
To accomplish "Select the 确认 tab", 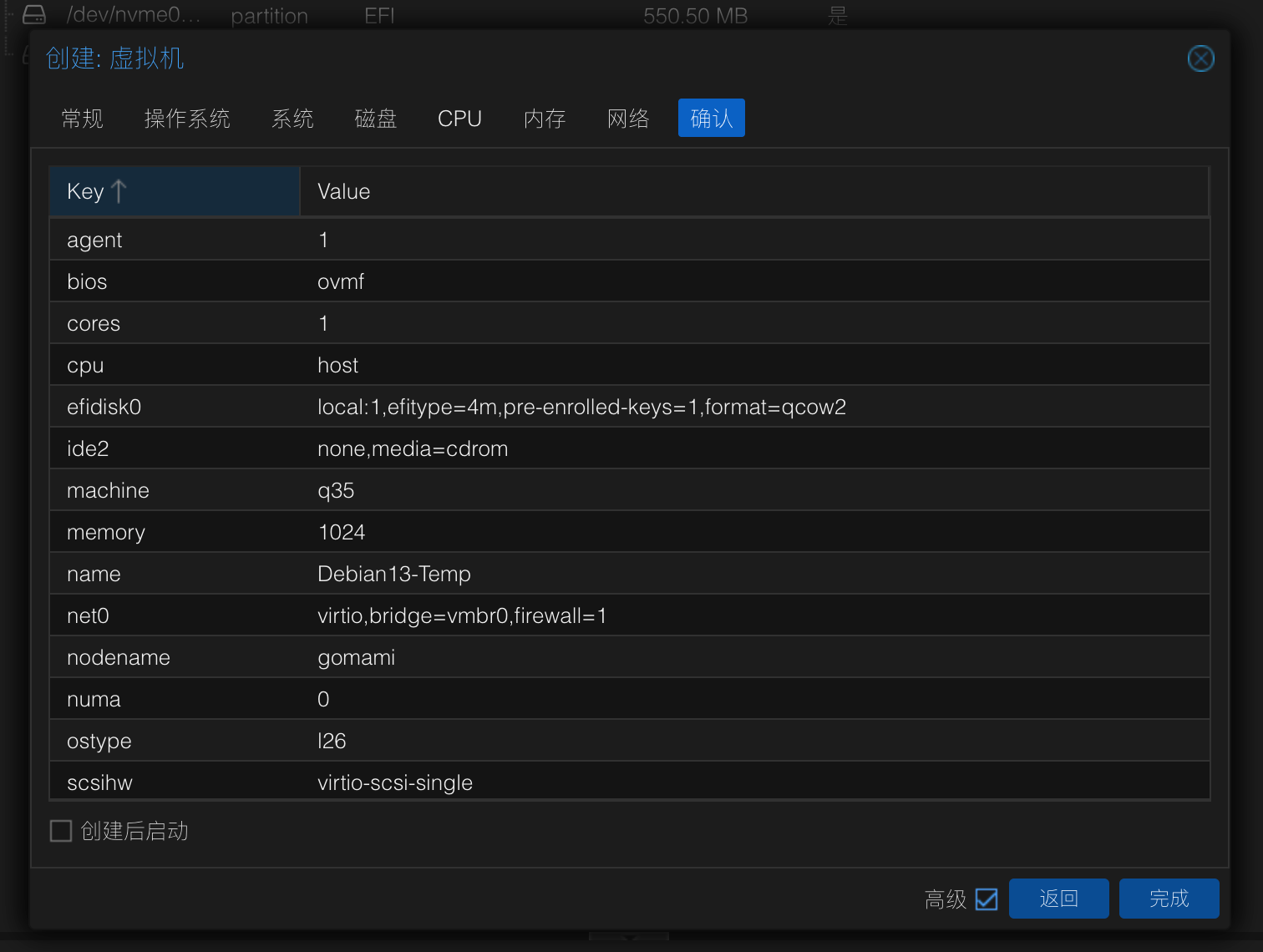I will (711, 119).
